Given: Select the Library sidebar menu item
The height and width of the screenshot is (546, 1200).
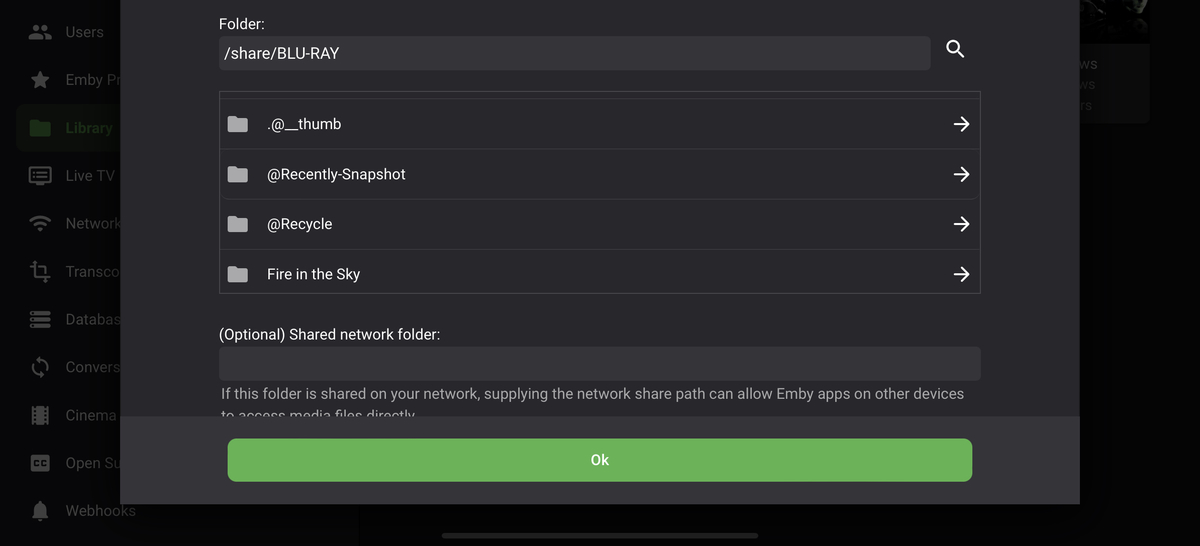Looking at the screenshot, I should click(68, 128).
